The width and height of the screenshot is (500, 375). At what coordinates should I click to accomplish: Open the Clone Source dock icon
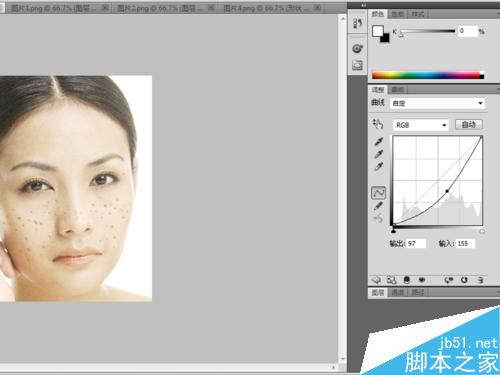(x=357, y=65)
